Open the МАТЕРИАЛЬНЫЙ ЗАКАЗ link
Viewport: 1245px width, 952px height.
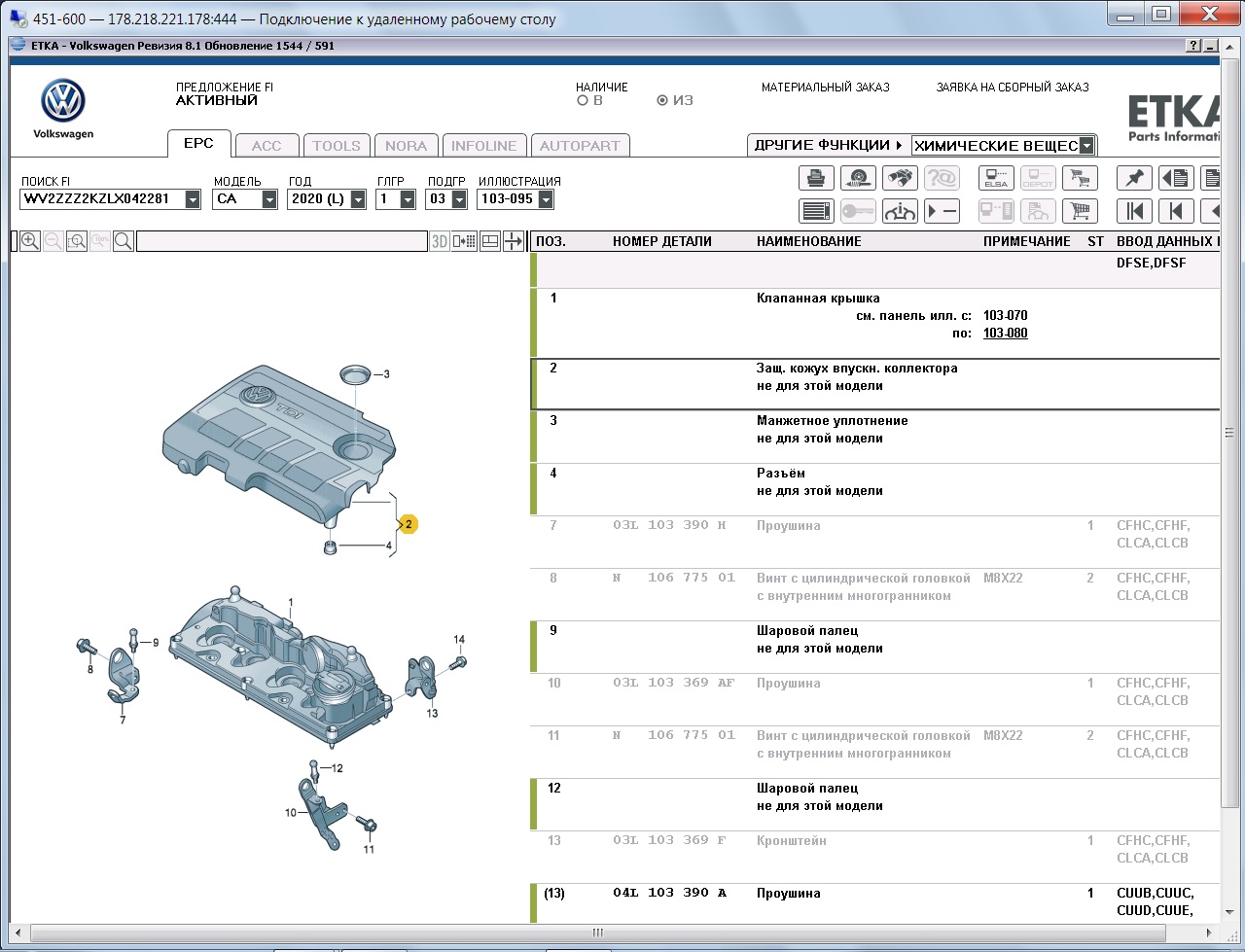826,88
